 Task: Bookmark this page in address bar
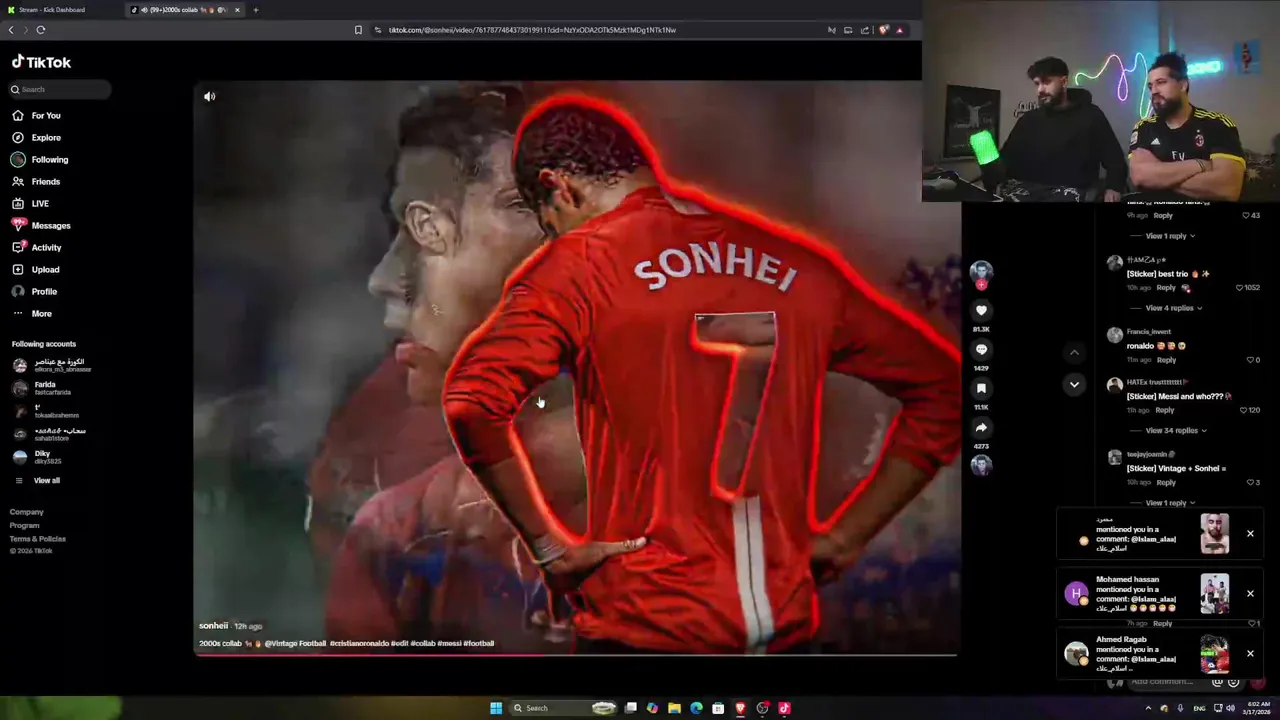click(358, 30)
